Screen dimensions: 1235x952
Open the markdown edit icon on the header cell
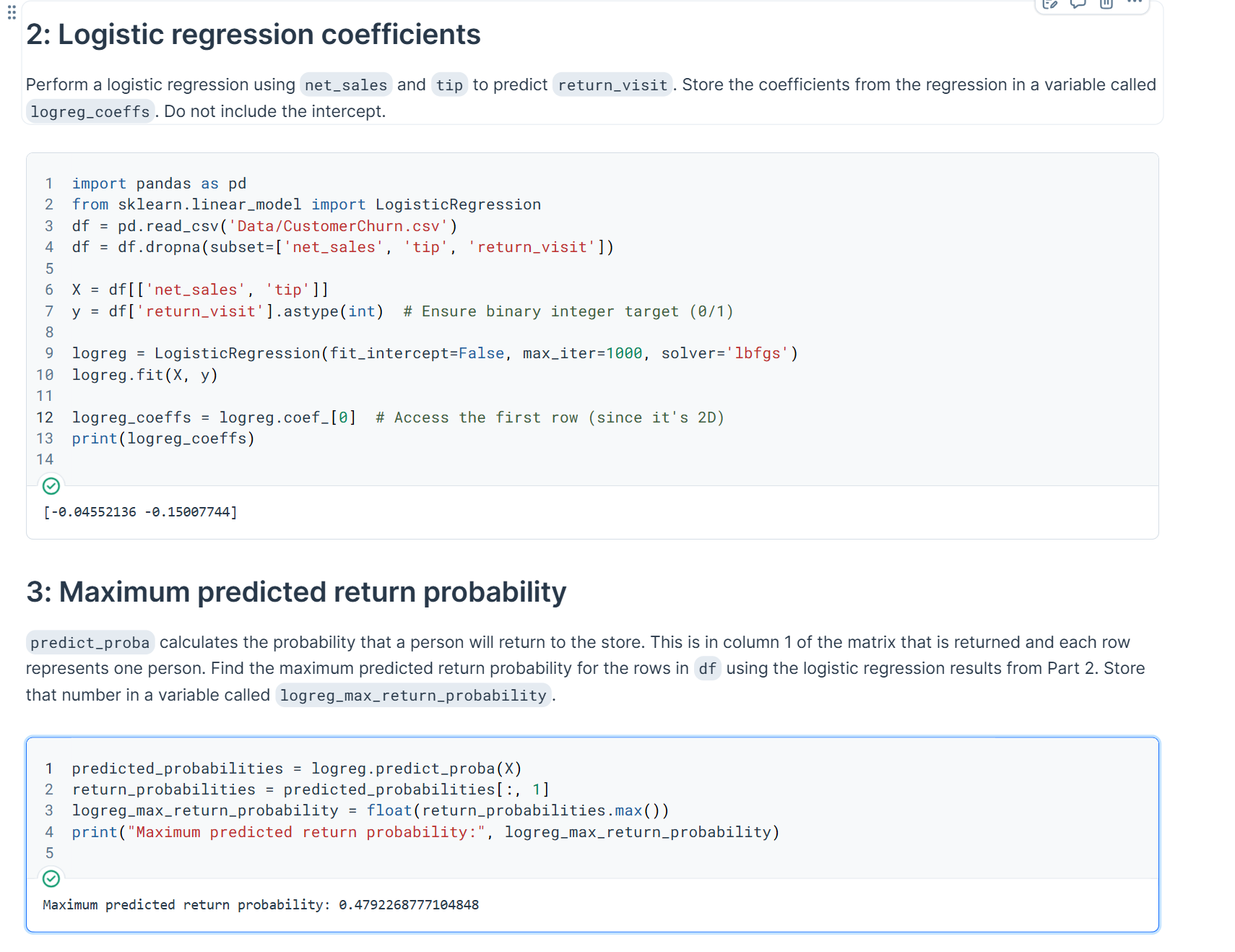point(1049,6)
